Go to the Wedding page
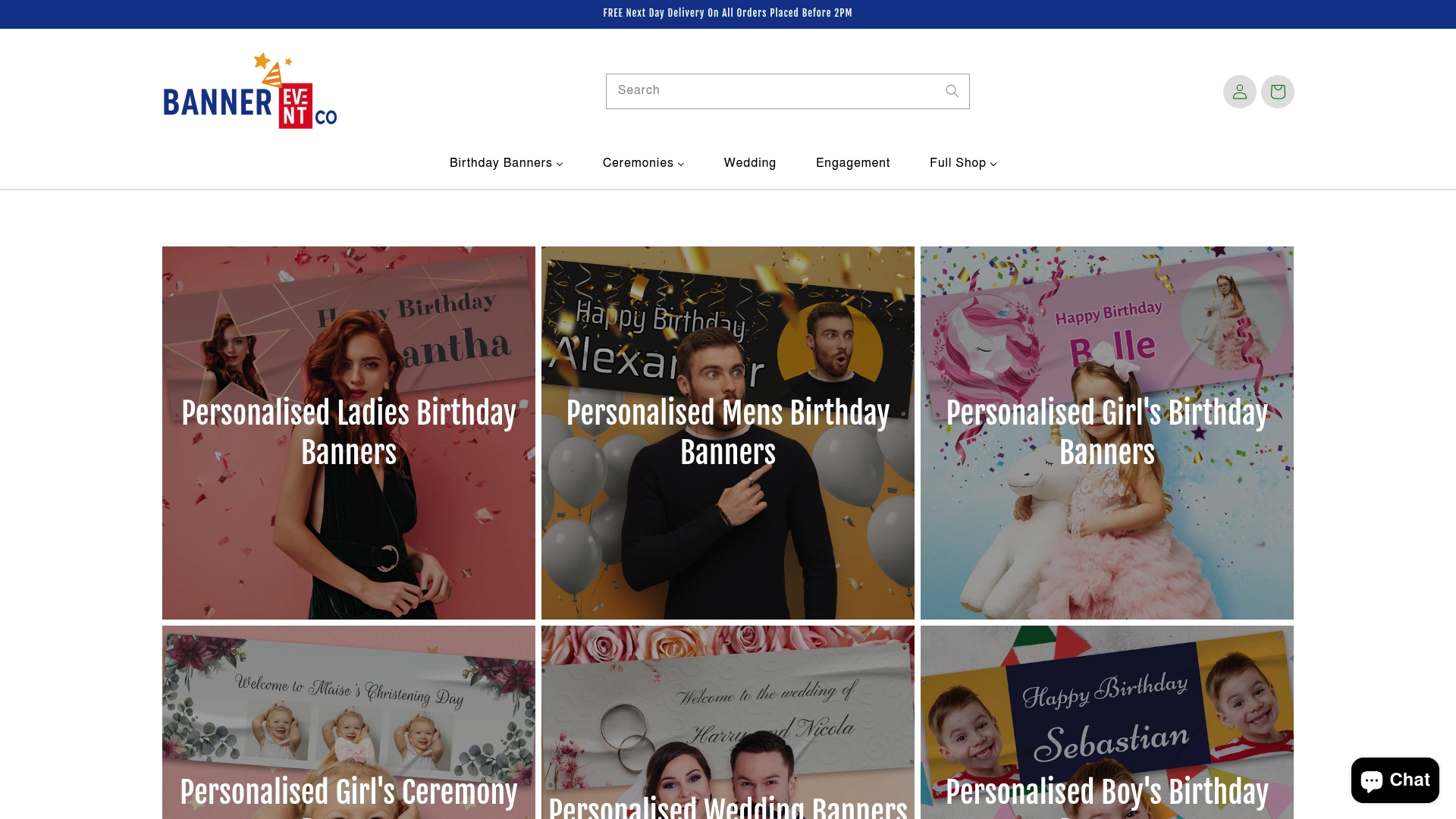 point(749,163)
